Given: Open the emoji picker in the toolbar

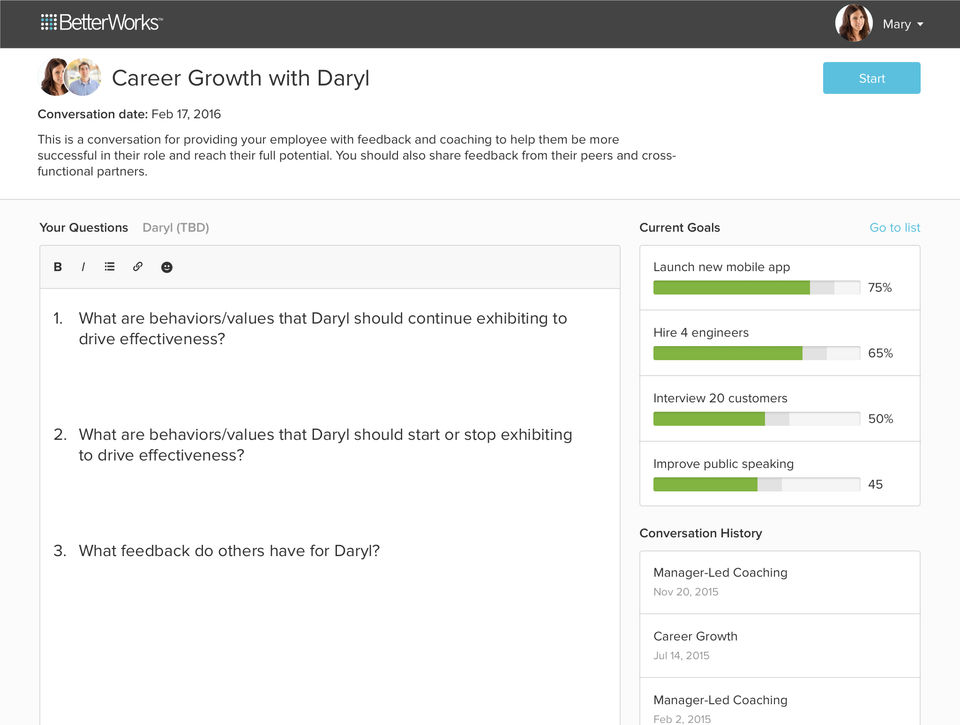Looking at the screenshot, I should (167, 267).
